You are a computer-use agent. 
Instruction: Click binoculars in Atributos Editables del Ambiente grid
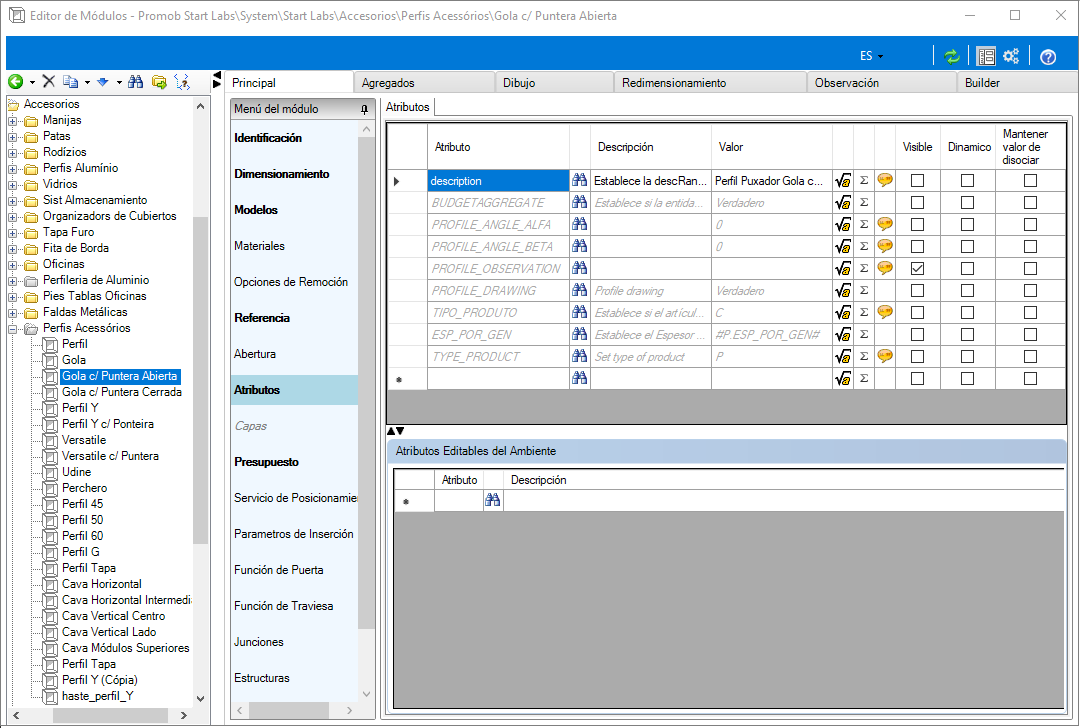point(492,501)
